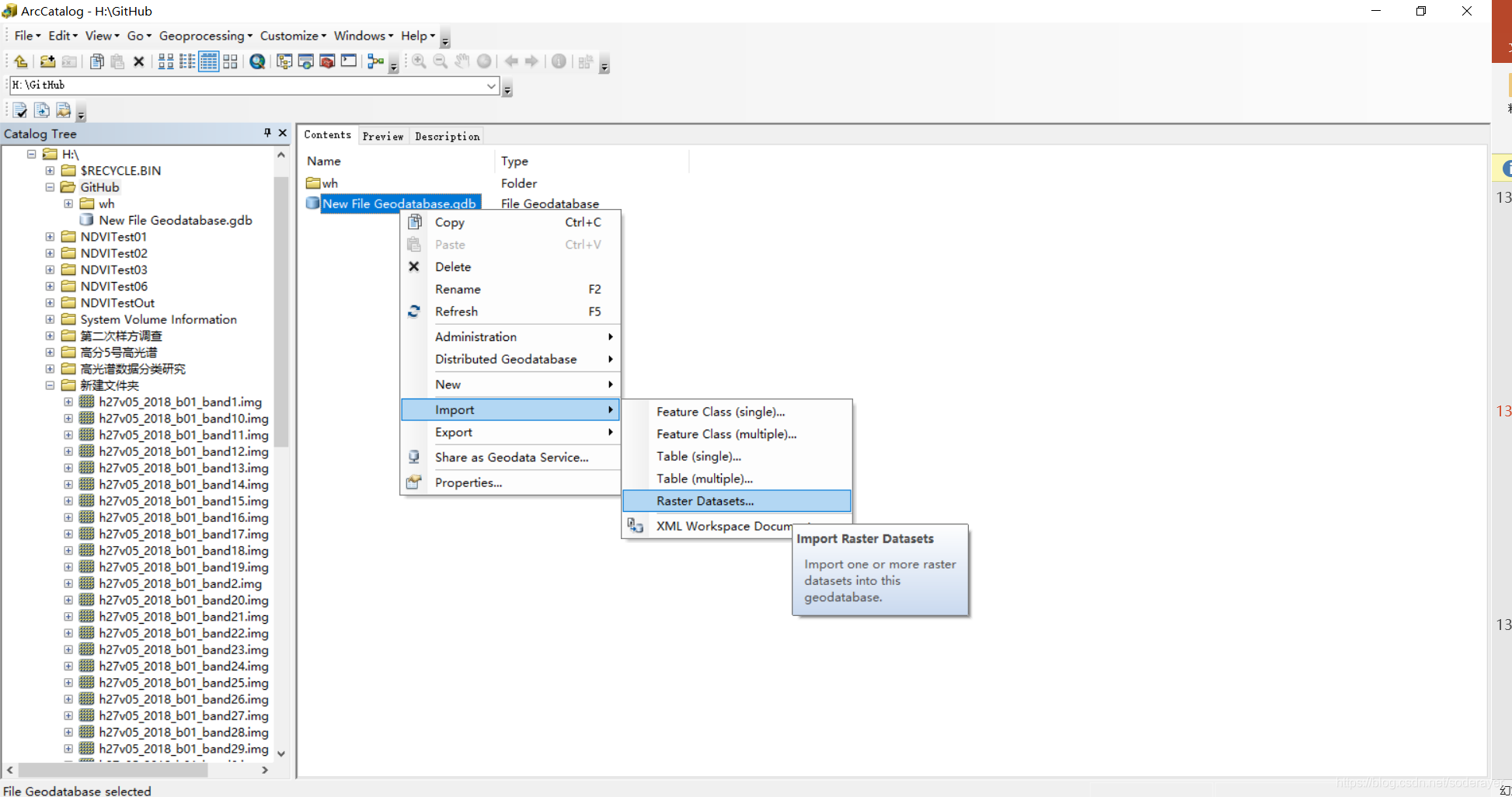The width and height of the screenshot is (1512, 797).
Task: Select h27v05_2018_b01_band10.img in tree
Action: tap(183, 419)
